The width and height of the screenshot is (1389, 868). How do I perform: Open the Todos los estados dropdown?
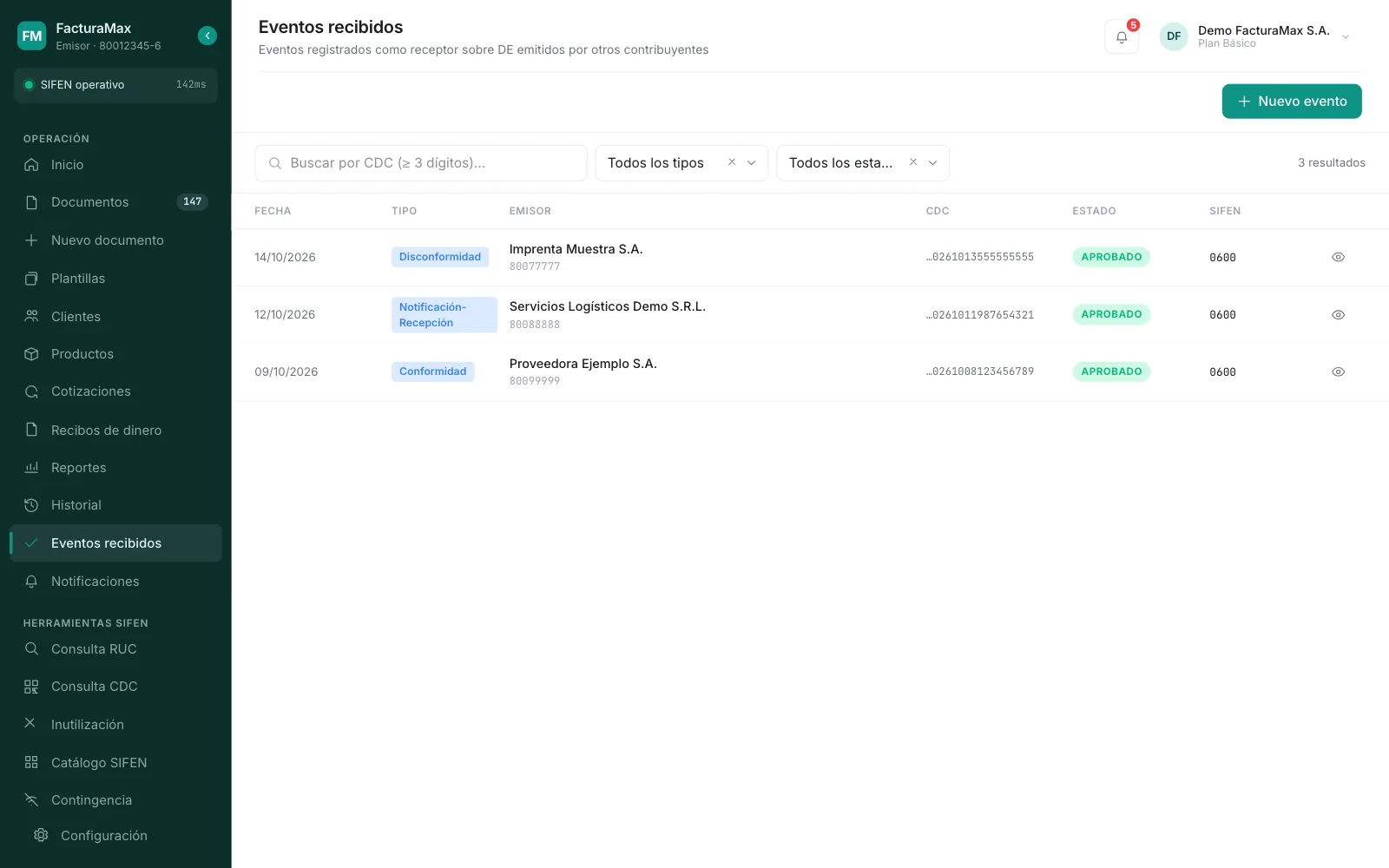(x=863, y=163)
